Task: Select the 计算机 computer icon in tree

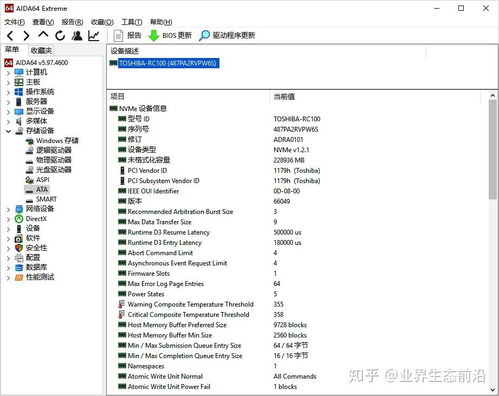Action: pyautogui.click(x=19, y=72)
